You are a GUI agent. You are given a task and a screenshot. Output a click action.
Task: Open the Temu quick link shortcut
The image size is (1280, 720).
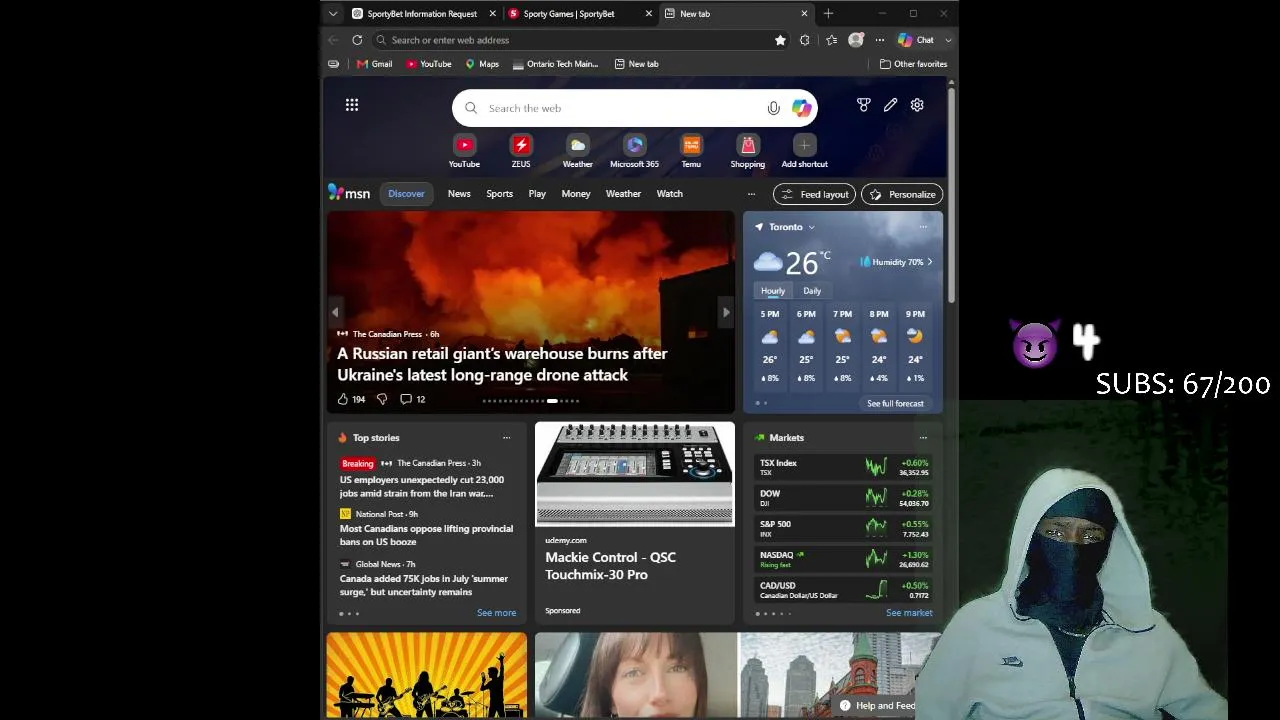tap(691, 152)
